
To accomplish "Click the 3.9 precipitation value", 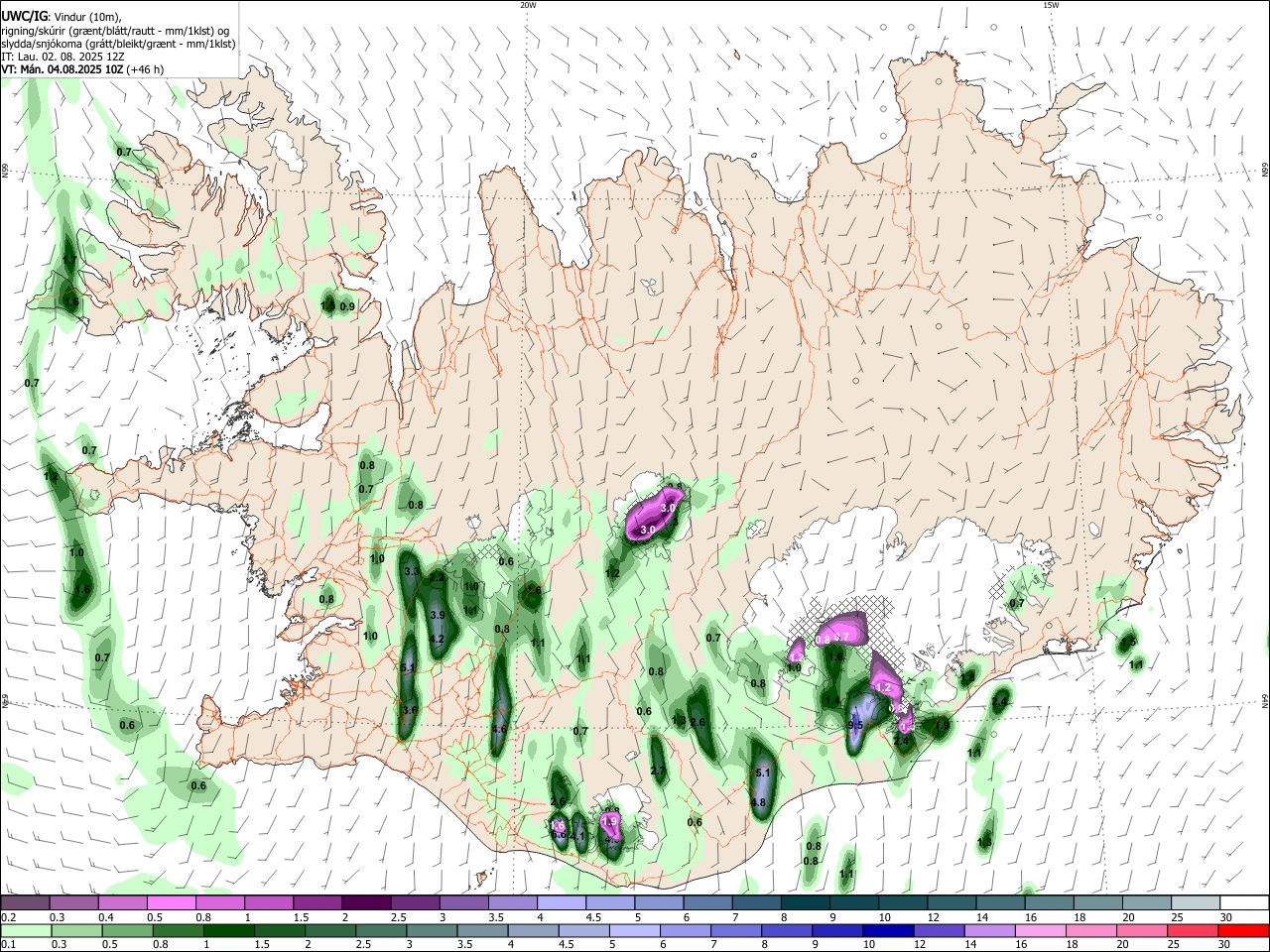I will [437, 616].
